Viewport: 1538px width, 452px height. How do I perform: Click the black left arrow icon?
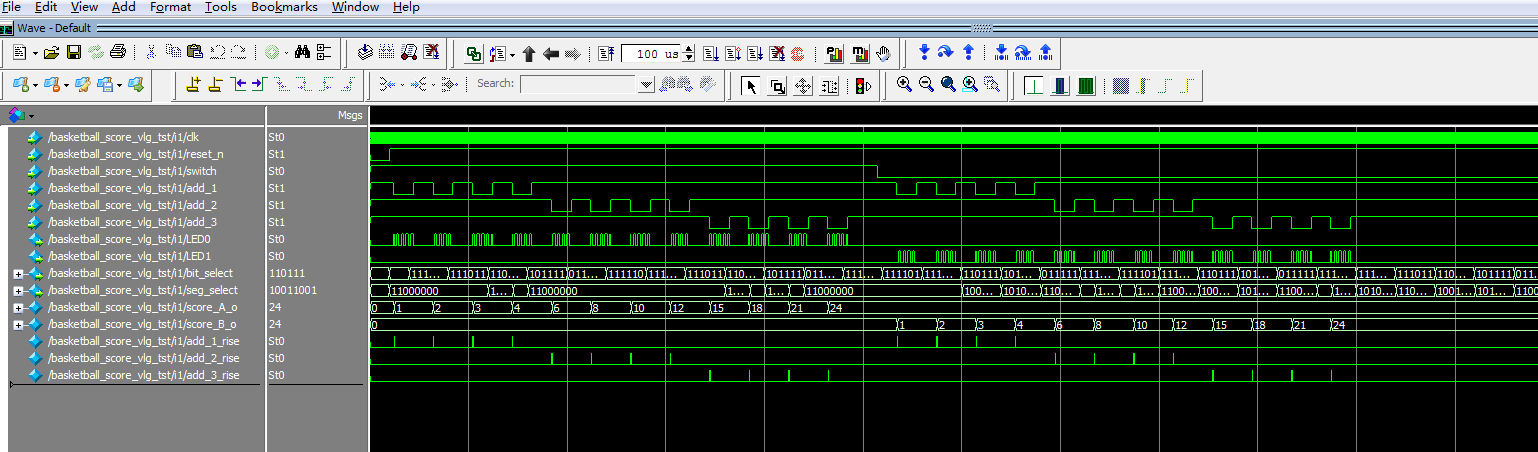coord(550,53)
